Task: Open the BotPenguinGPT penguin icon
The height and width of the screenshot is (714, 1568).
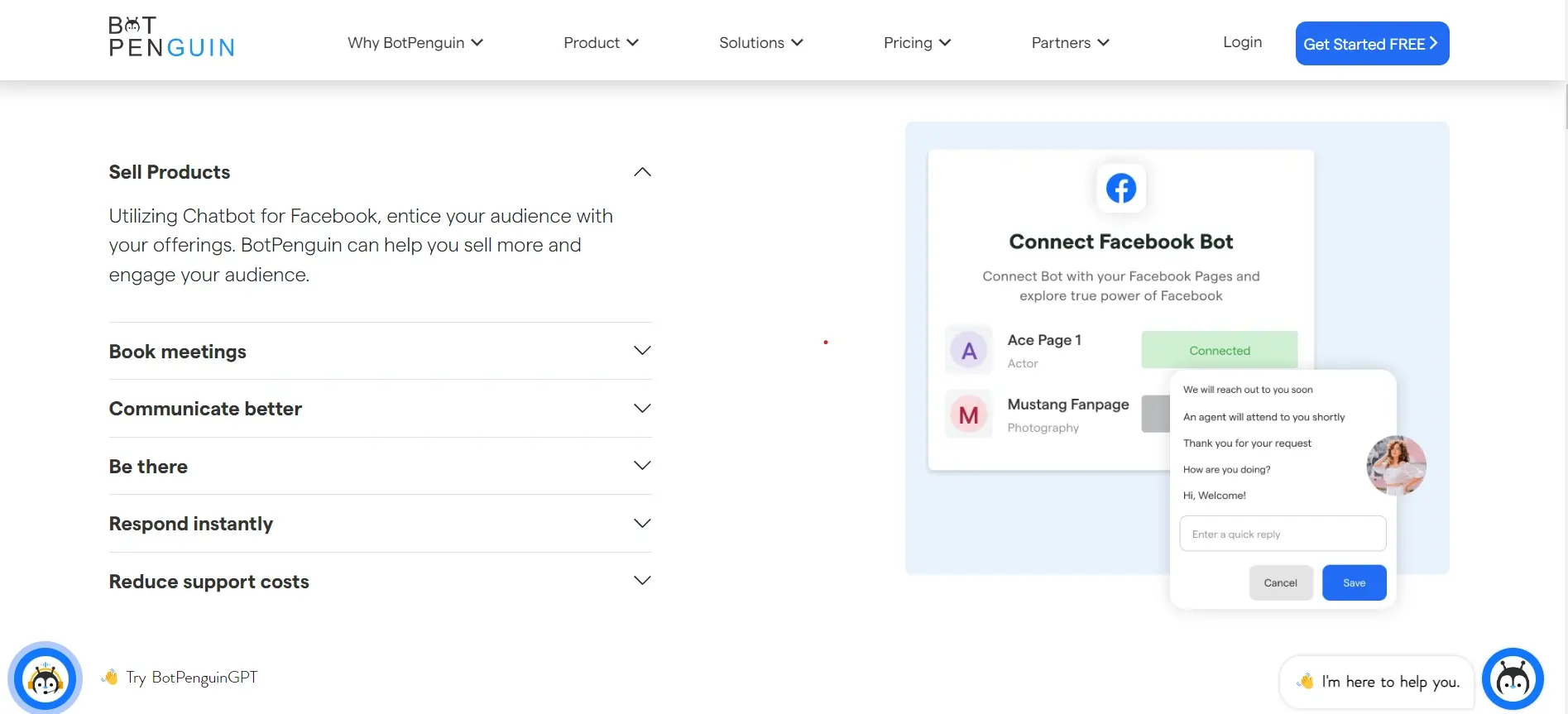Action: tap(46, 678)
